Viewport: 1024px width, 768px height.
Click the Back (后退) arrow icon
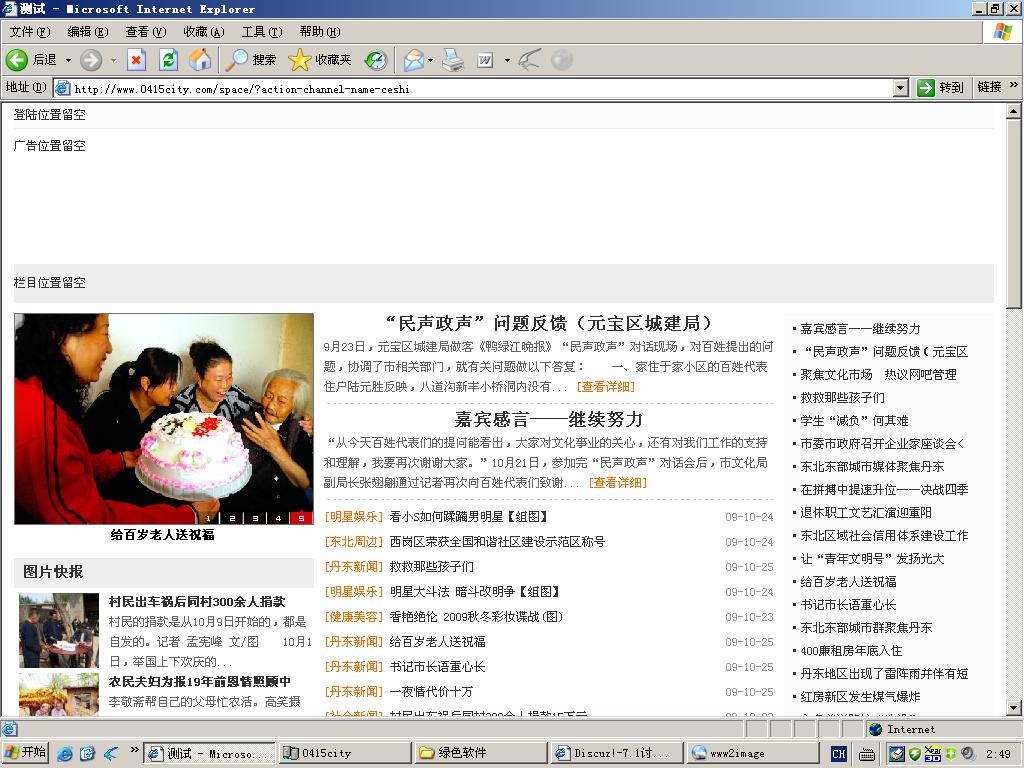coord(17,60)
